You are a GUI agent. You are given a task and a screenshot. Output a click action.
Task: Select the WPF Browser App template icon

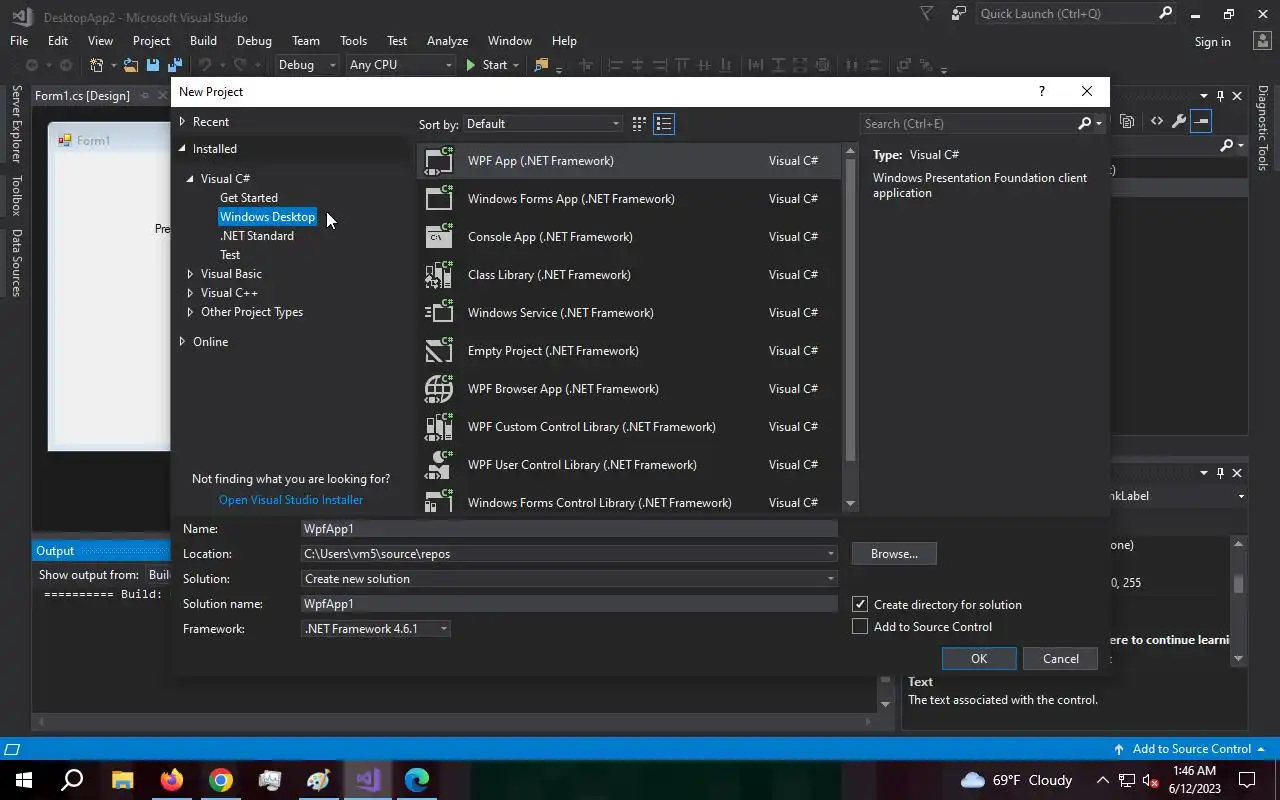pos(439,388)
